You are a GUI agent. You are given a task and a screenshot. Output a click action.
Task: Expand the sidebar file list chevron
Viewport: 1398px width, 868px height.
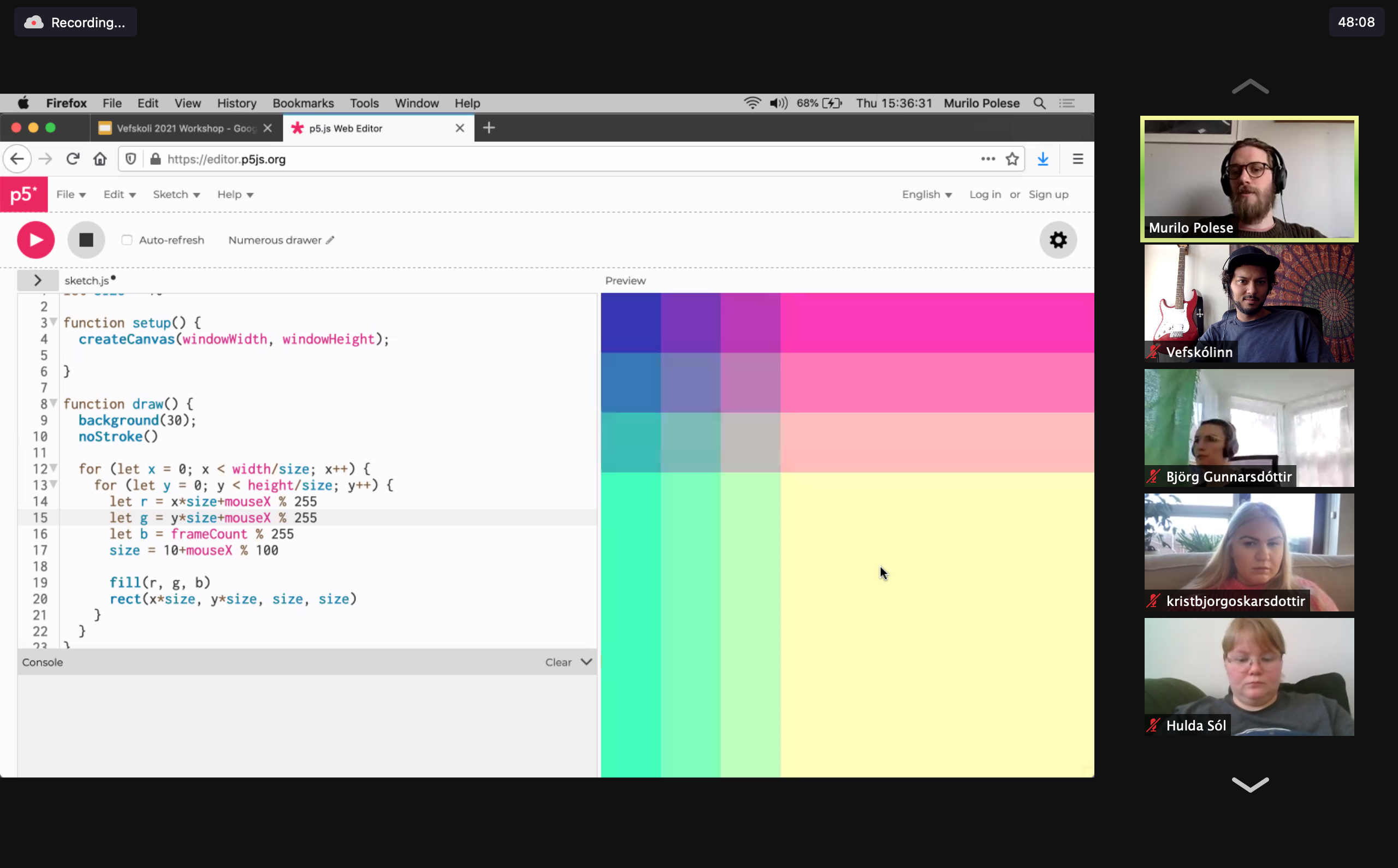coord(38,280)
